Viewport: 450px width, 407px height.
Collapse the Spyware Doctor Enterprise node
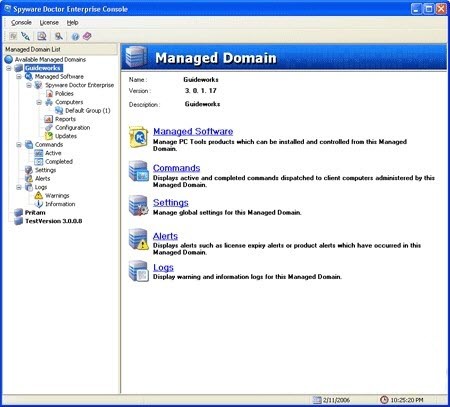click(29, 85)
